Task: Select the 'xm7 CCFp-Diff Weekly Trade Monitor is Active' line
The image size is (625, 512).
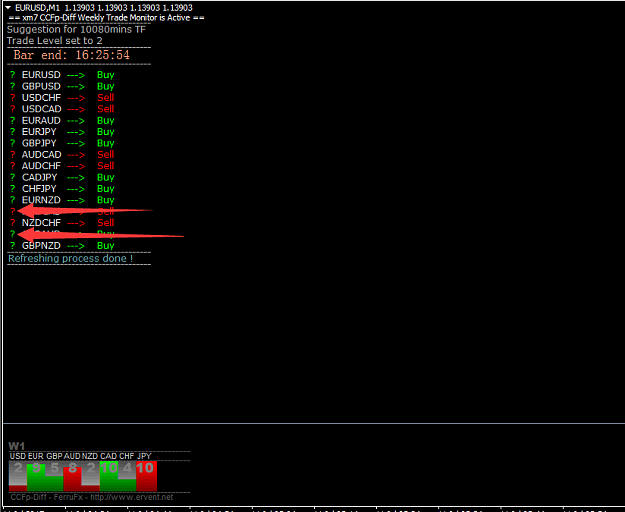Action: (106, 18)
